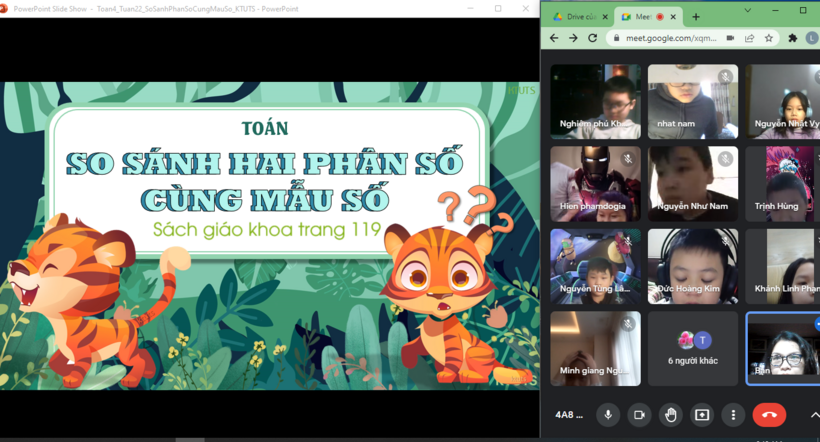The width and height of the screenshot is (820, 442).
Task: Open the Chrome extensions puzzle icon
Action: (793, 38)
